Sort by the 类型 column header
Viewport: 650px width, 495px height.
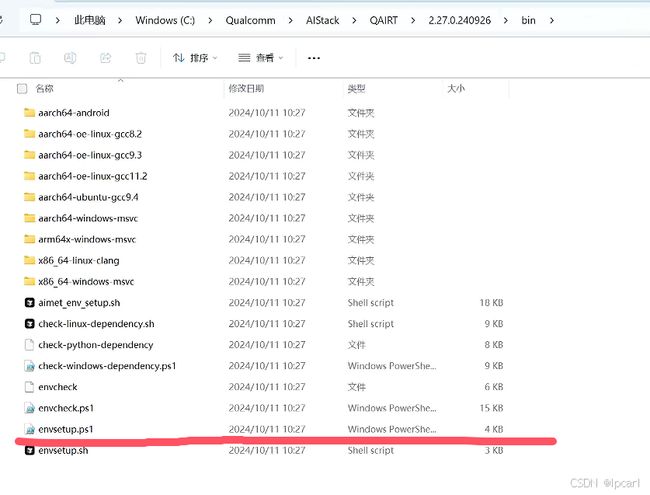pyautogui.click(x=357, y=88)
